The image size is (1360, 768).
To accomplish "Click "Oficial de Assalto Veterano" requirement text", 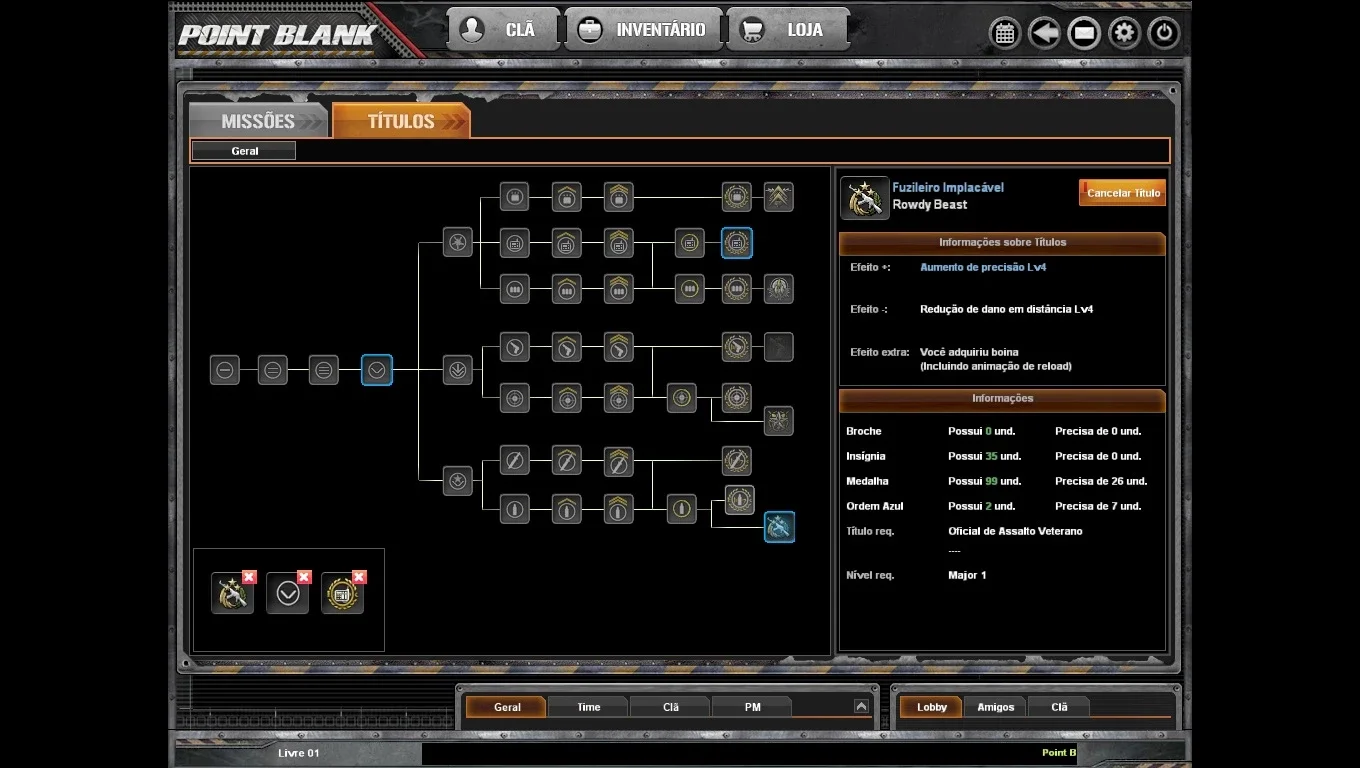I will tap(1015, 531).
